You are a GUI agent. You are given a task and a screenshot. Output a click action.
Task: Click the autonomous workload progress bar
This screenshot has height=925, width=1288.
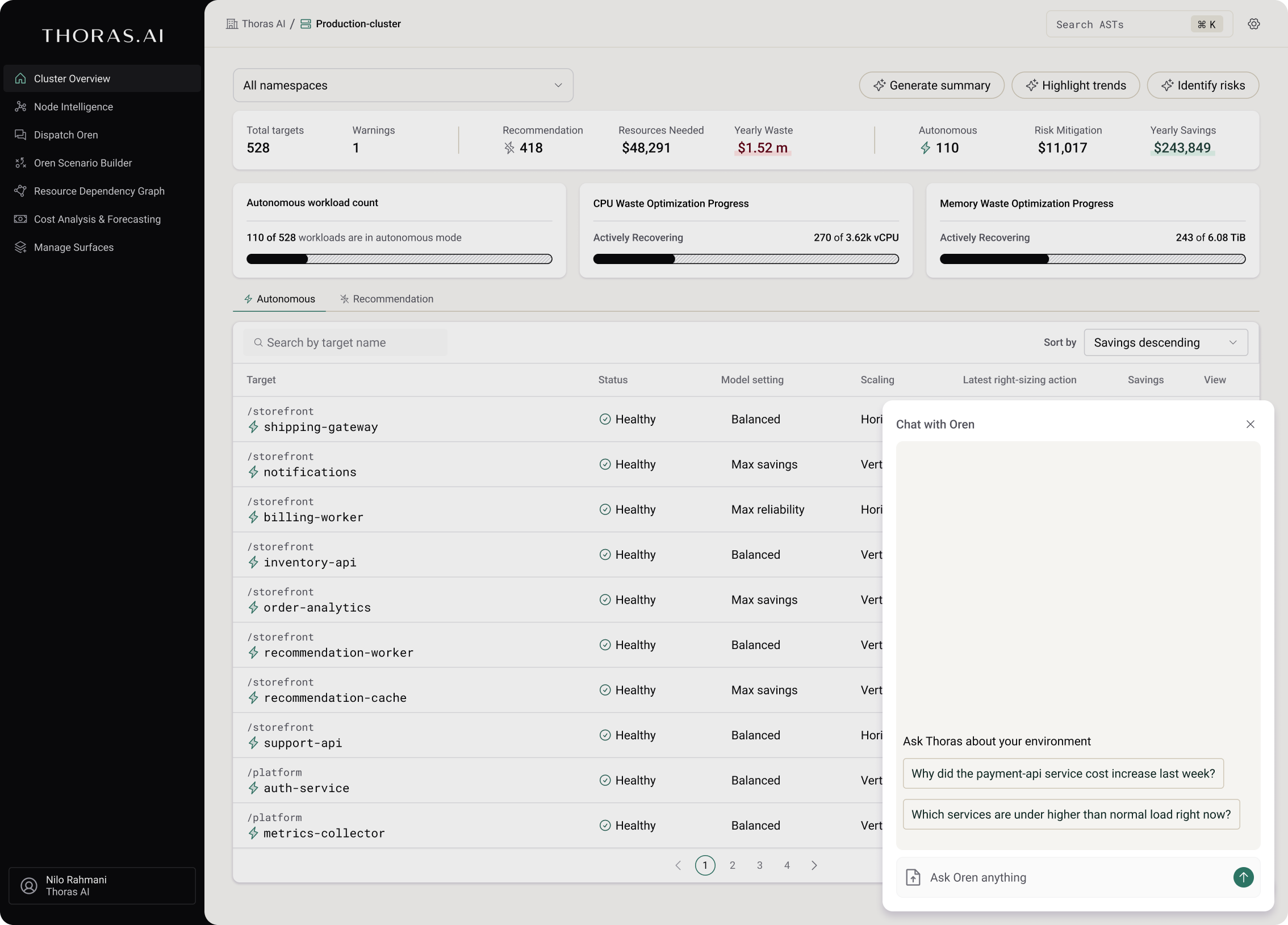399,259
